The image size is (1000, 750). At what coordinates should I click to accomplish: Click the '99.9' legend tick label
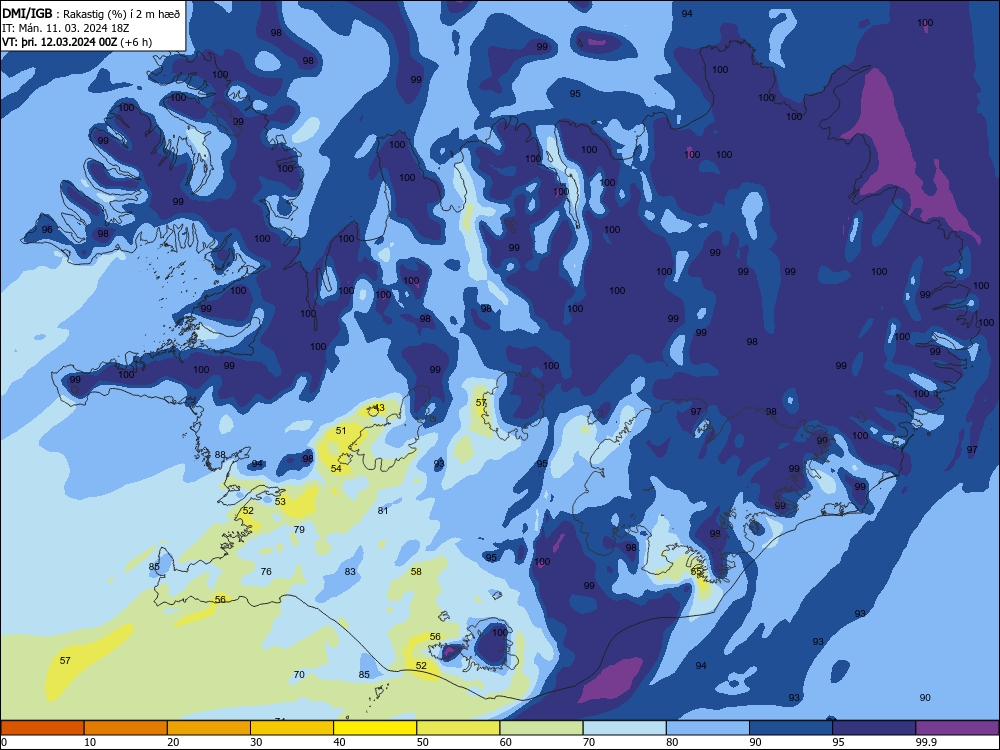click(926, 742)
